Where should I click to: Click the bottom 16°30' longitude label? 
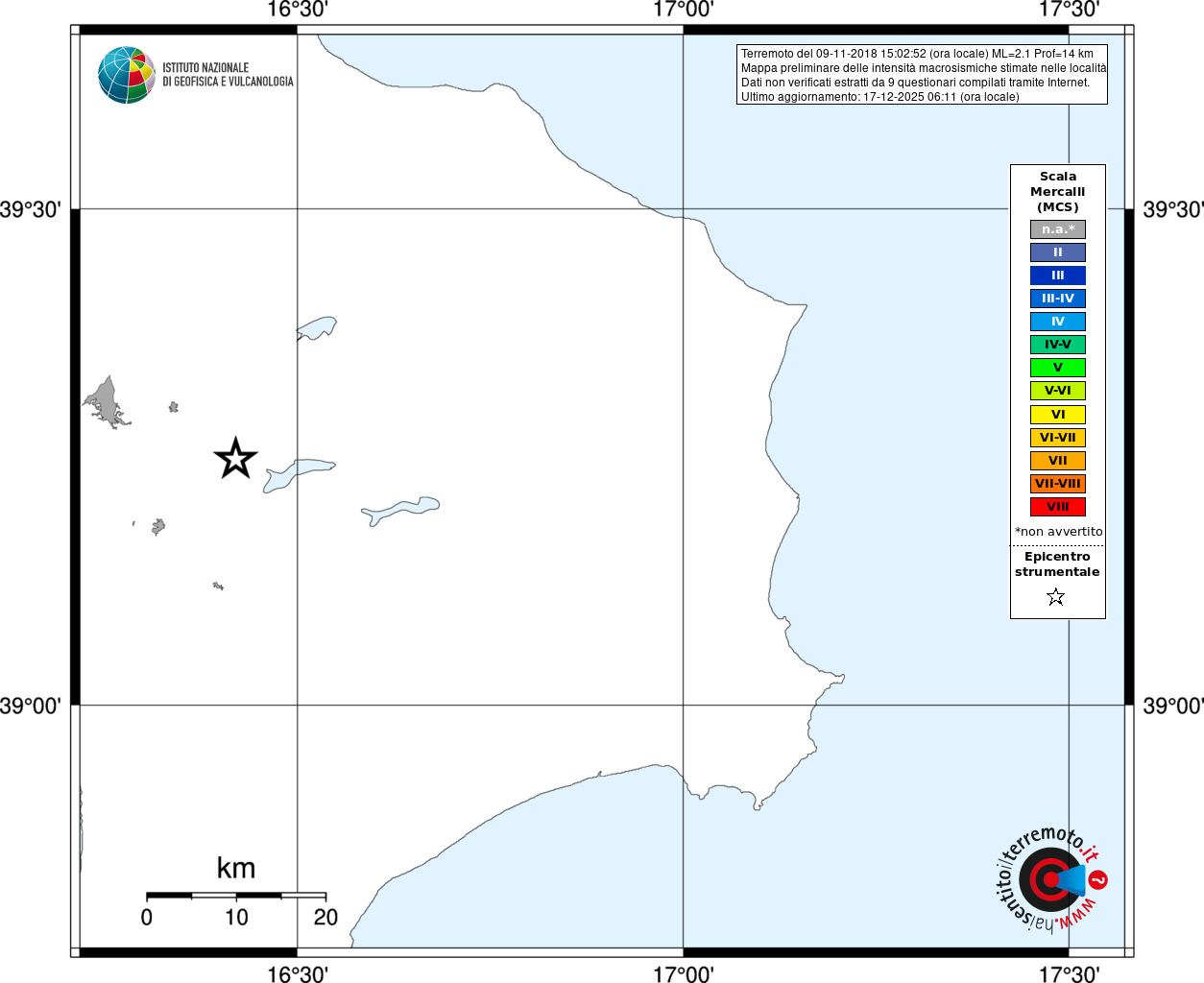click(297, 973)
